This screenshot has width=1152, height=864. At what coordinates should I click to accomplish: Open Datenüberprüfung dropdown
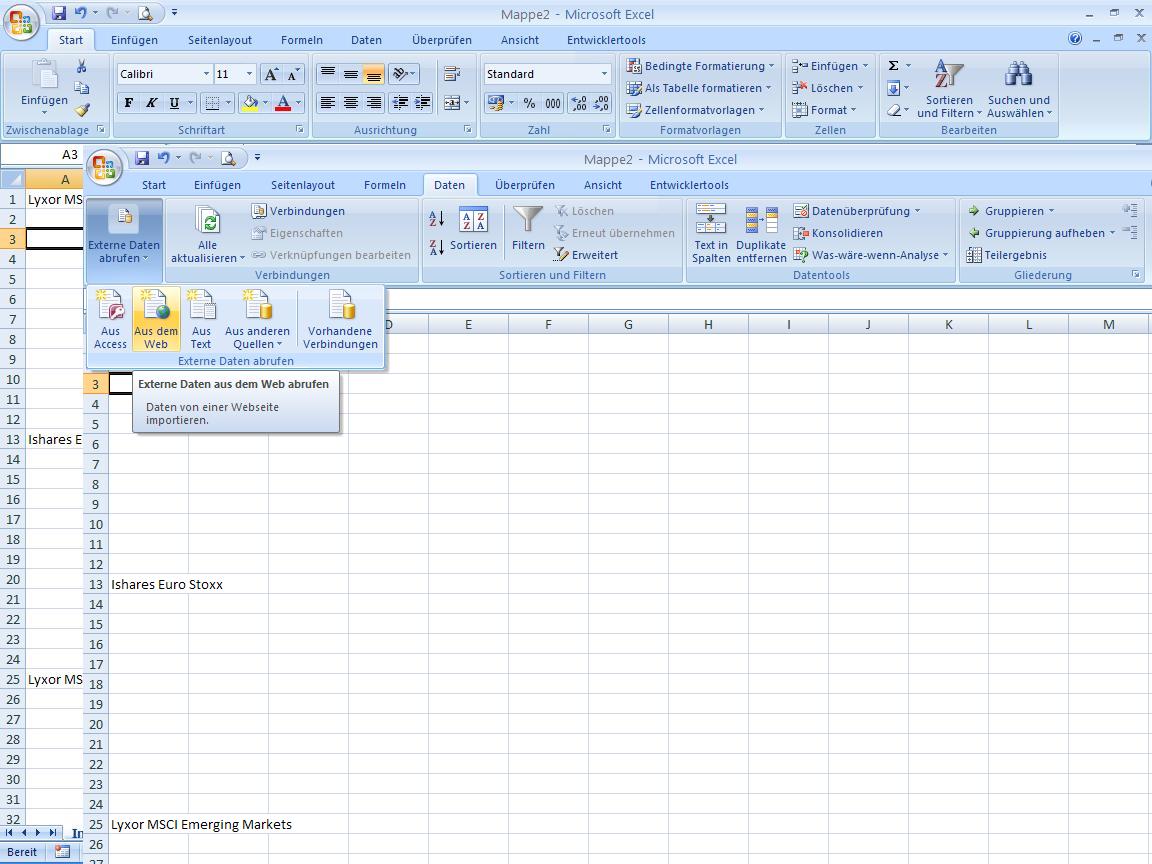(857, 211)
